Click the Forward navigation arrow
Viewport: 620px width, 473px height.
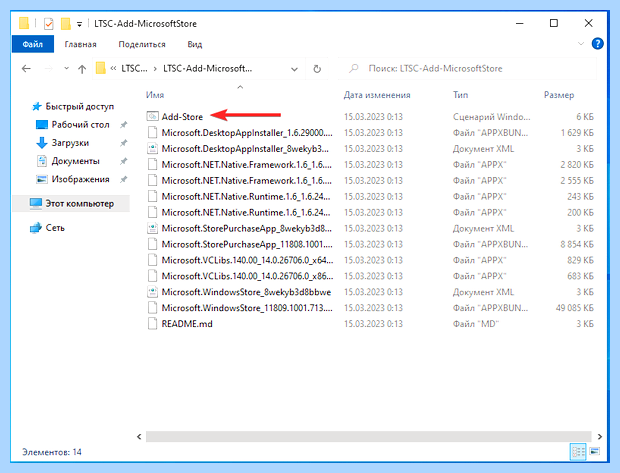[49, 69]
